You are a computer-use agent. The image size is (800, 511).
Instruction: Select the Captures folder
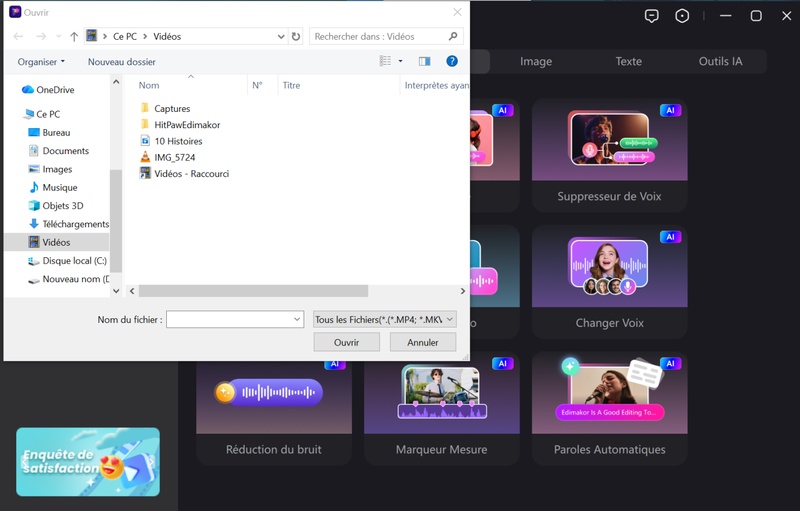pyautogui.click(x=165, y=109)
